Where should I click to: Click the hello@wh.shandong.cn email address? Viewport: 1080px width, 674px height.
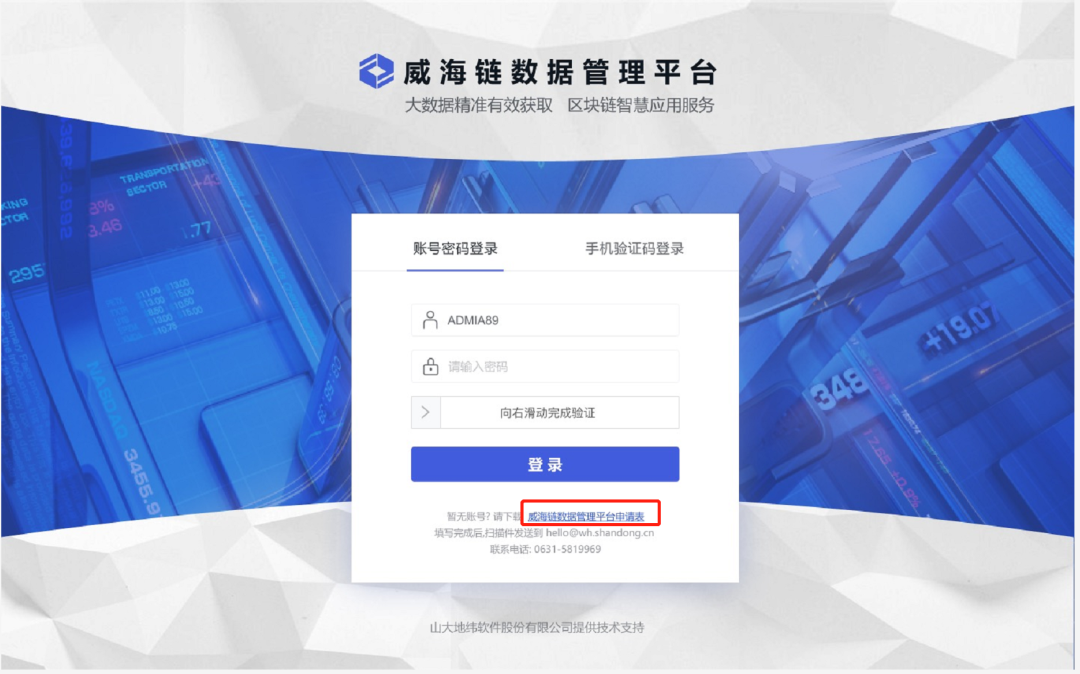click(600, 533)
